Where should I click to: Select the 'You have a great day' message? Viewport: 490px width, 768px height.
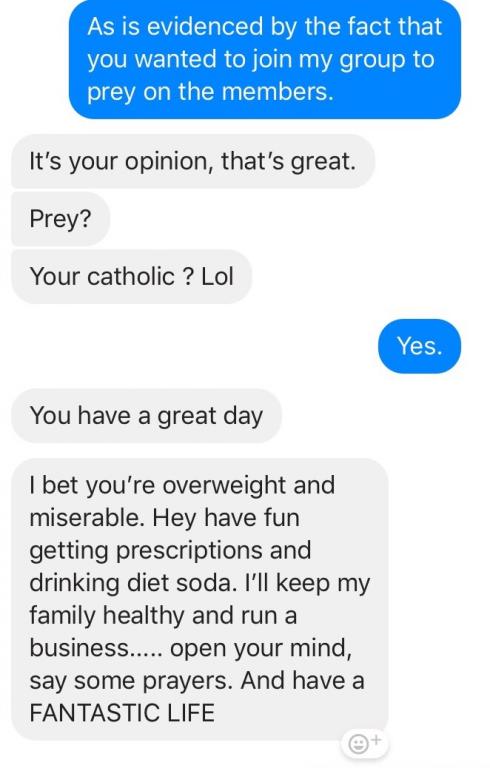[x=146, y=416]
